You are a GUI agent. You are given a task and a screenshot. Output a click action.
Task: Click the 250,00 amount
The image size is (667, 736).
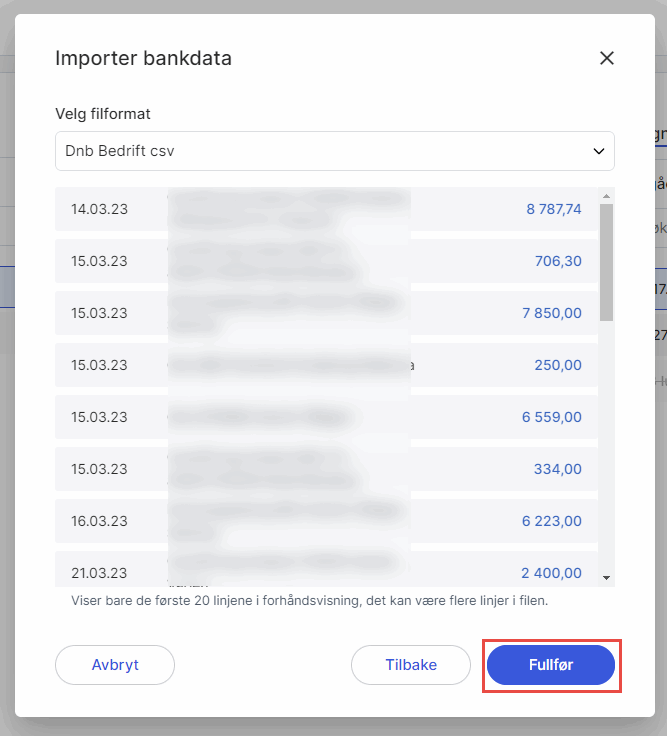558,365
